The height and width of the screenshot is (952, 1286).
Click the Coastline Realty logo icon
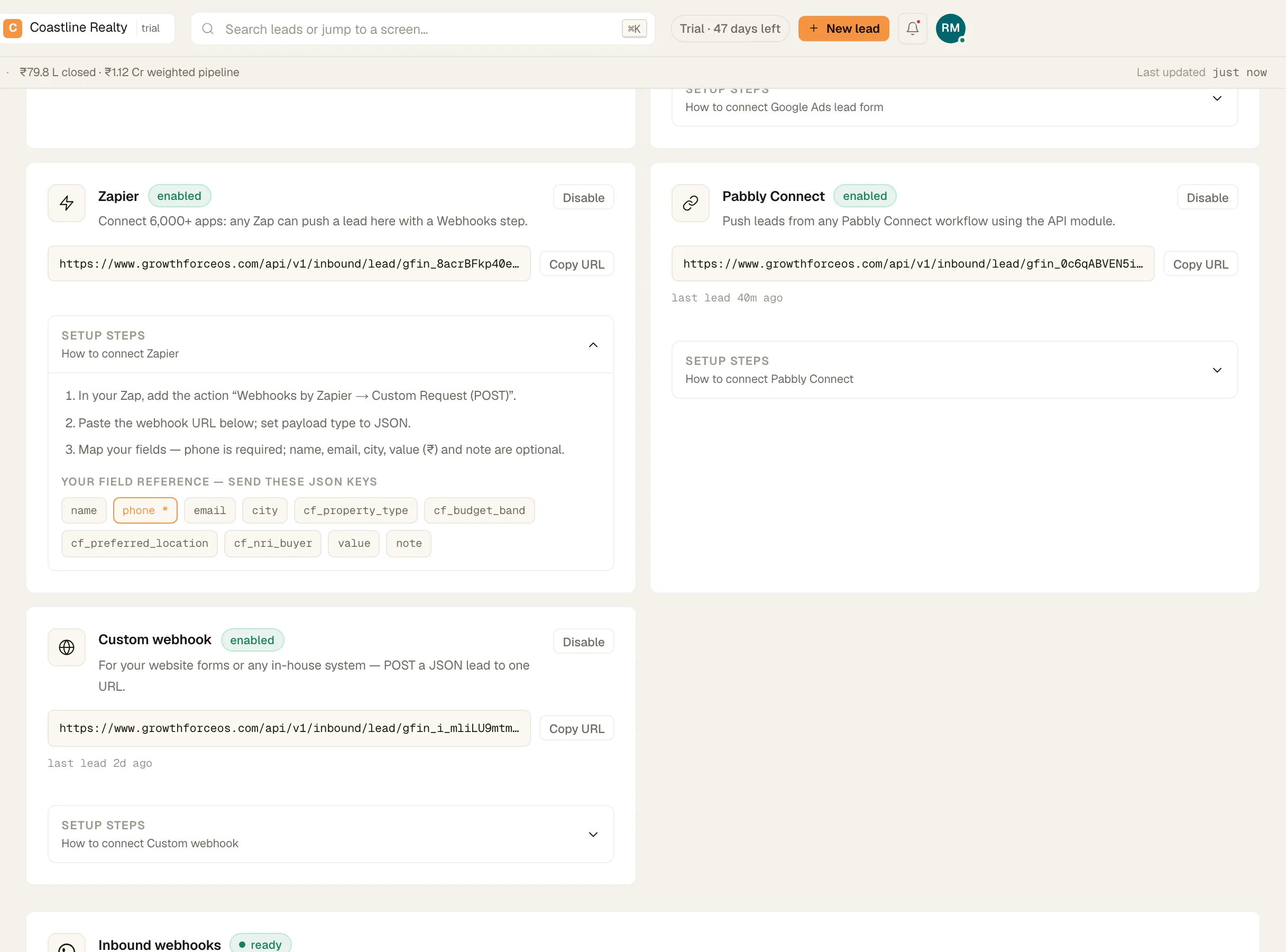tap(13, 28)
